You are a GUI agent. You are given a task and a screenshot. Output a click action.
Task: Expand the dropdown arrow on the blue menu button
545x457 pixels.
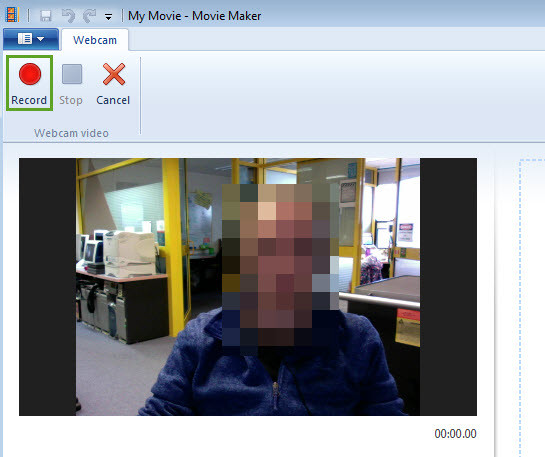[x=41, y=39]
